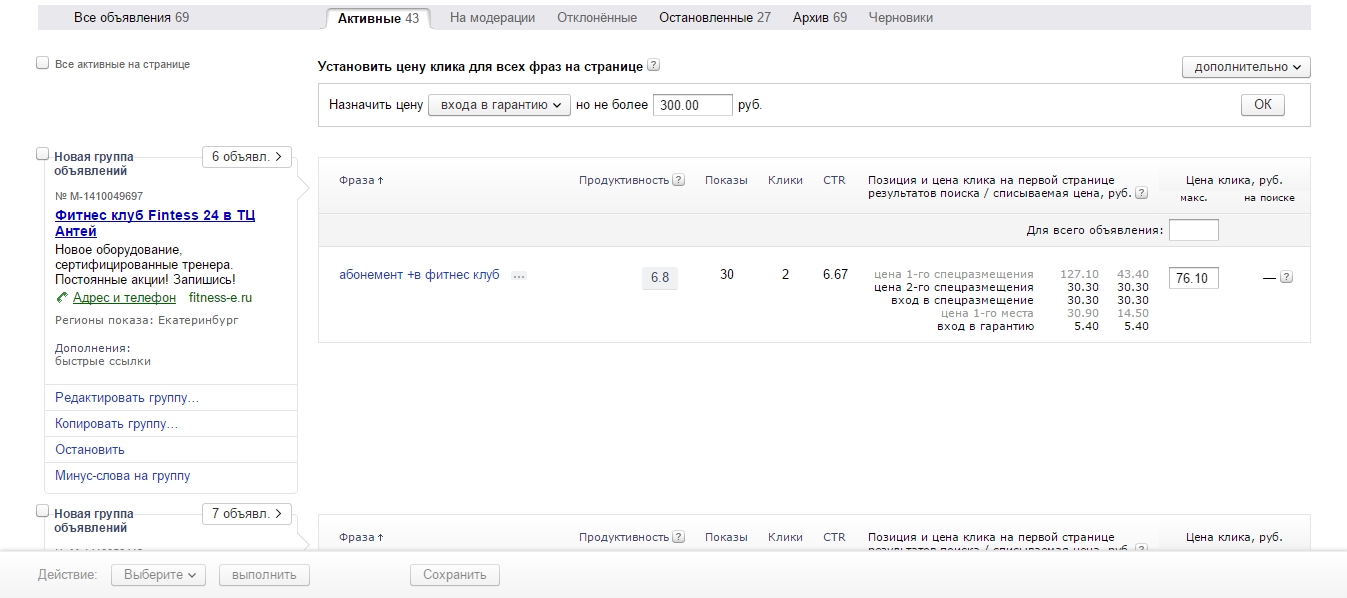Select the Активные 43 tab
Image resolution: width=1347 pixels, height=598 pixels.
coord(378,18)
